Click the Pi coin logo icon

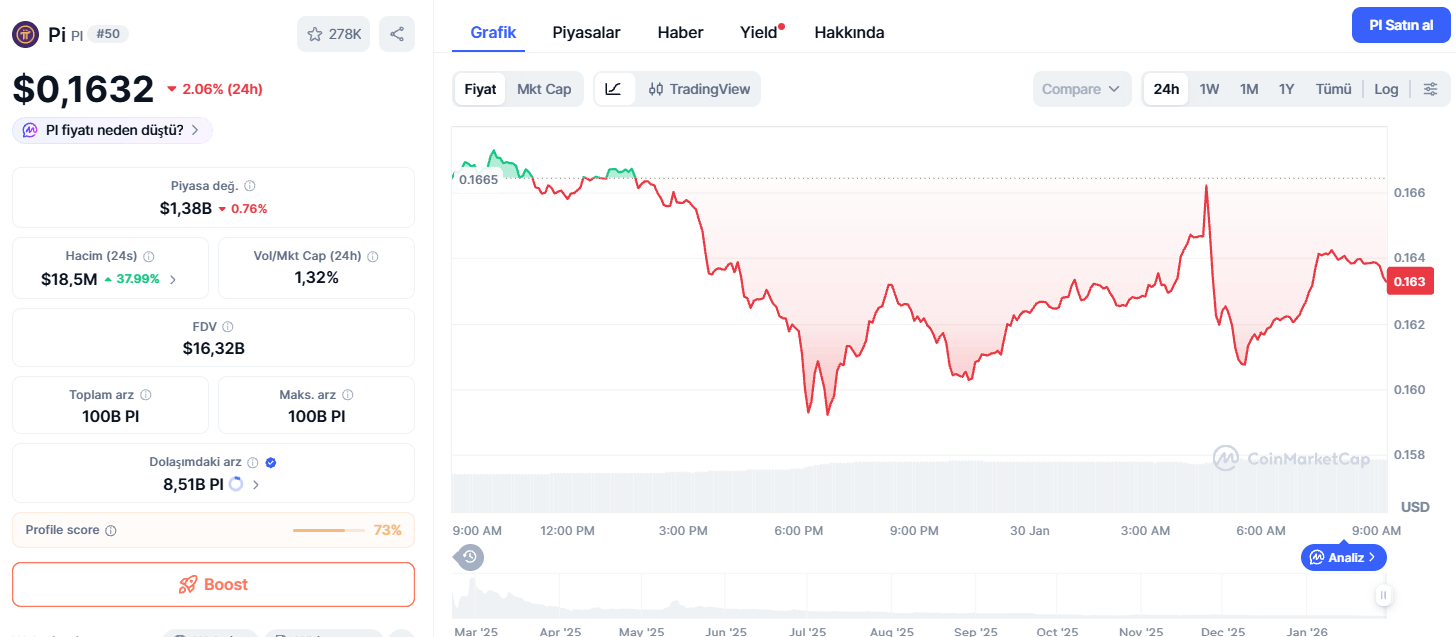click(25, 34)
